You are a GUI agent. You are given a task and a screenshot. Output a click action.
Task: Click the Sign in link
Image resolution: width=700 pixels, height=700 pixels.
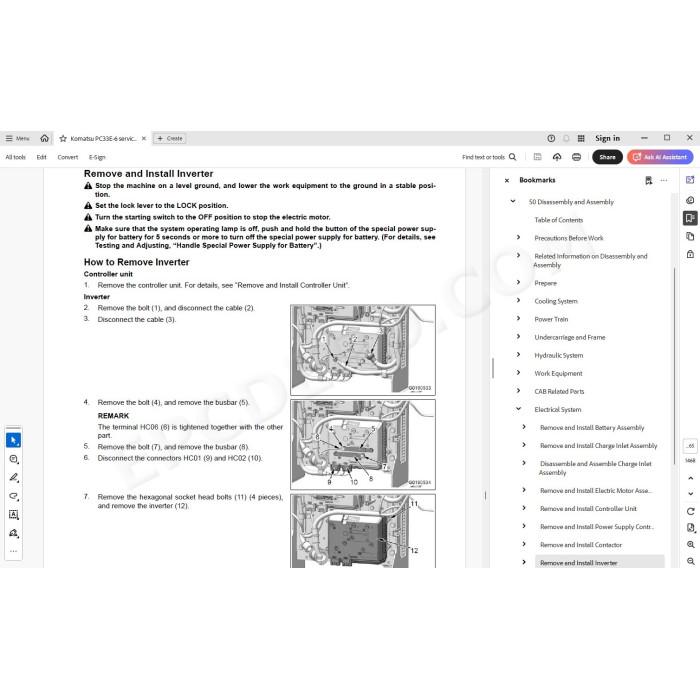(607, 138)
